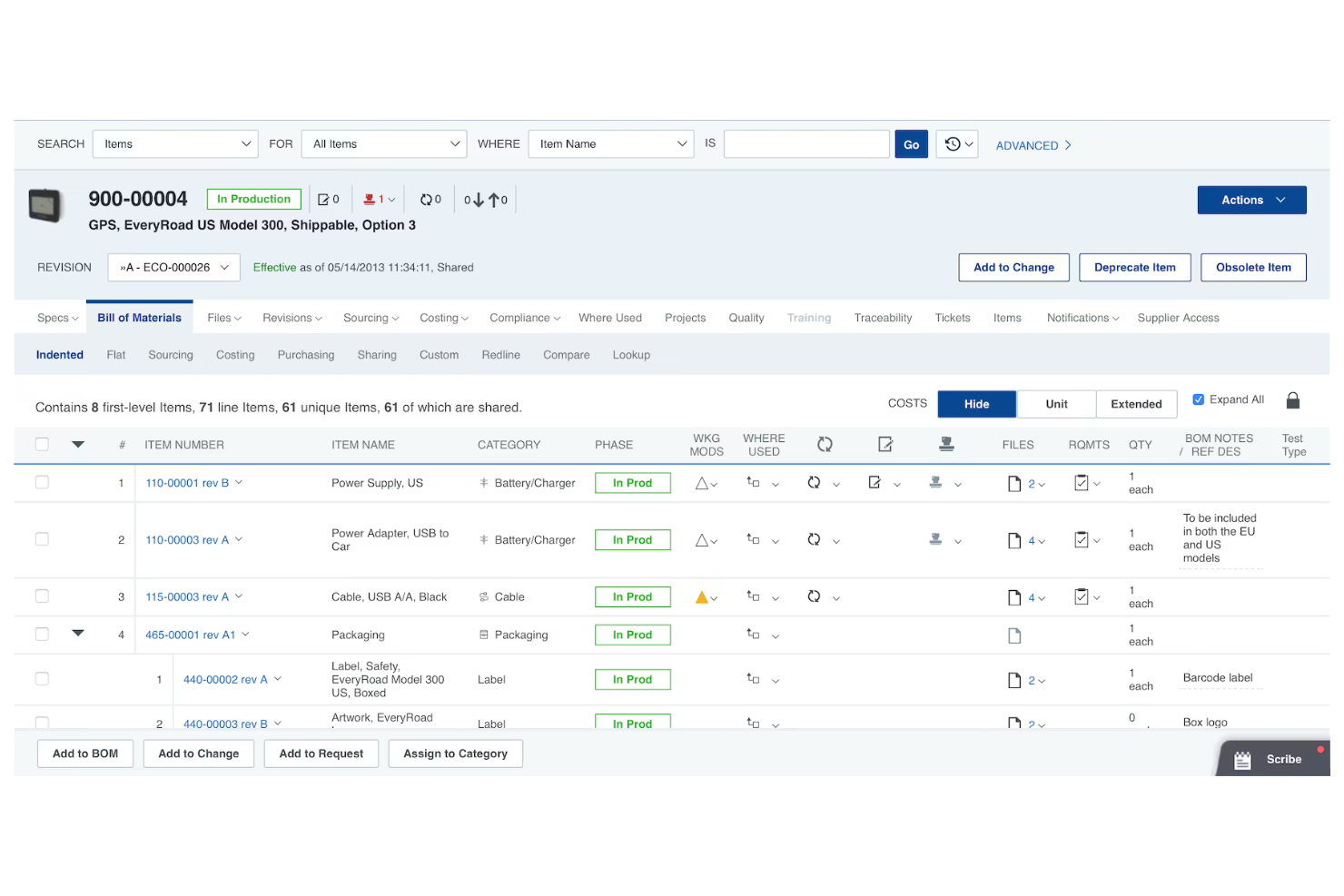Open the revision dropdown showing ECO-000026

(x=173, y=267)
